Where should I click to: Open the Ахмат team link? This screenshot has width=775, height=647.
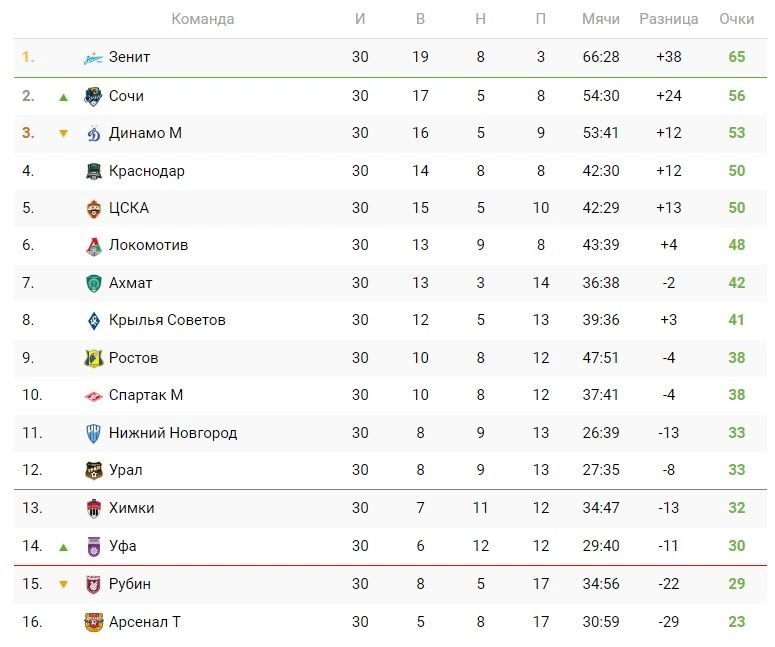coord(131,283)
